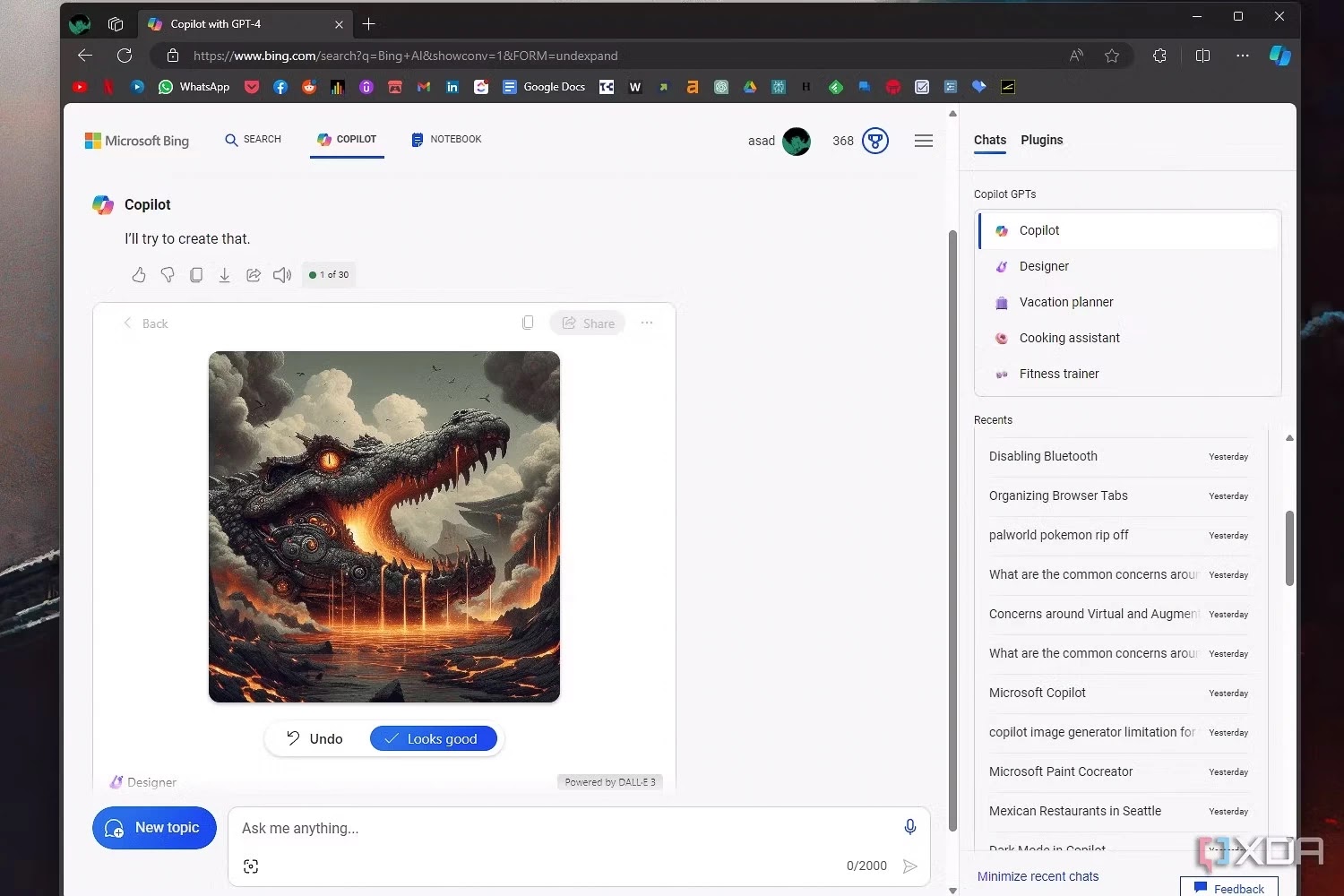Choose the Cooking assistant GPT
The image size is (1344, 896).
coord(1129,338)
